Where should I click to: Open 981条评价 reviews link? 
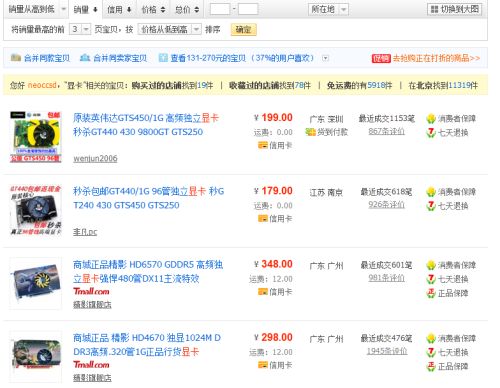tap(386, 278)
